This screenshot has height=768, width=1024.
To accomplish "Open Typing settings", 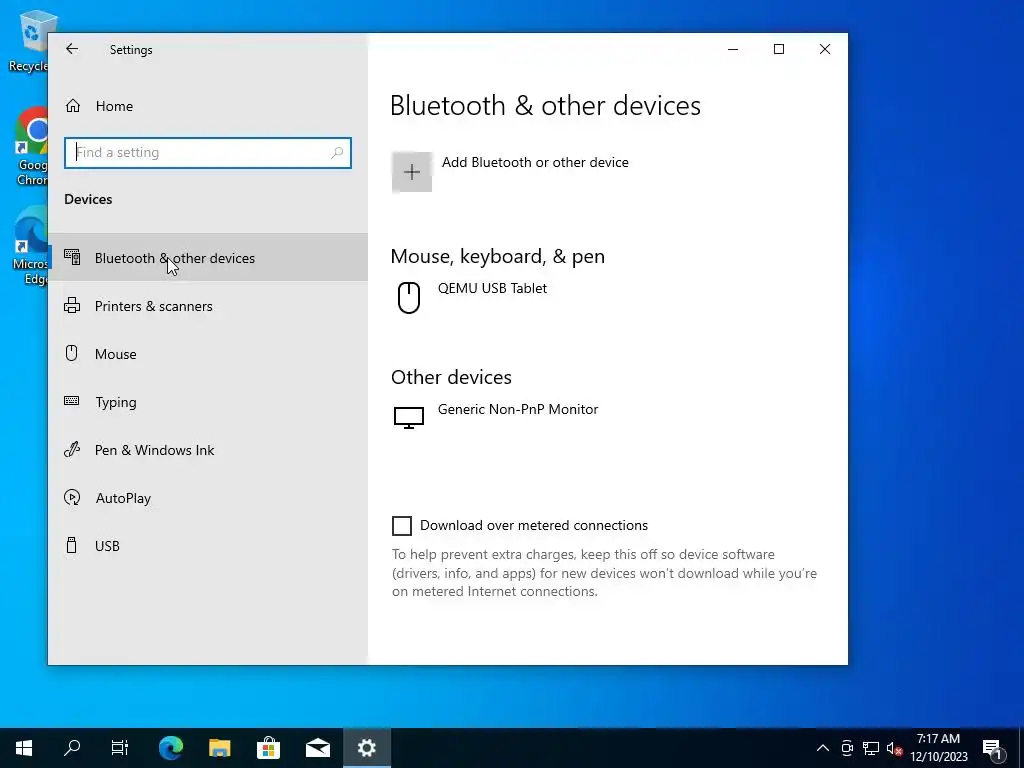I will coord(208,402).
